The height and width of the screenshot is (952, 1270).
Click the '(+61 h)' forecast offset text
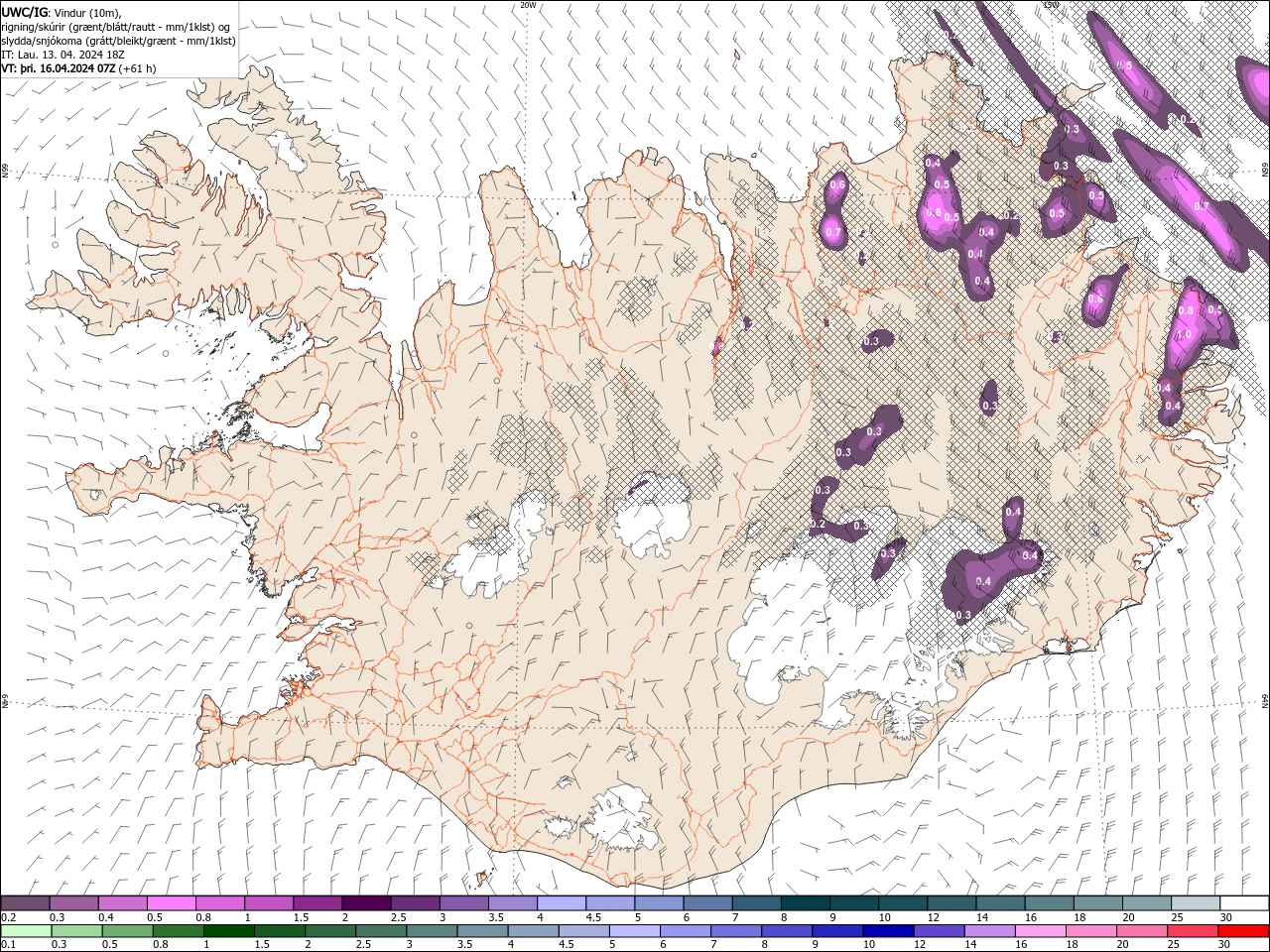(x=137, y=68)
